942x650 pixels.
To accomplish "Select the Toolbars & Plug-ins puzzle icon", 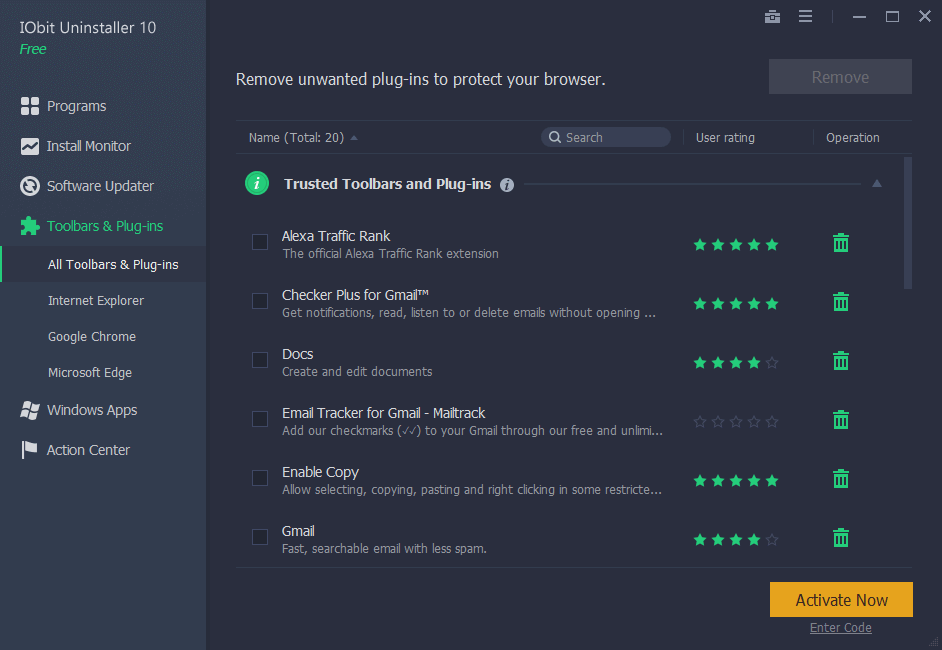I will 28,226.
